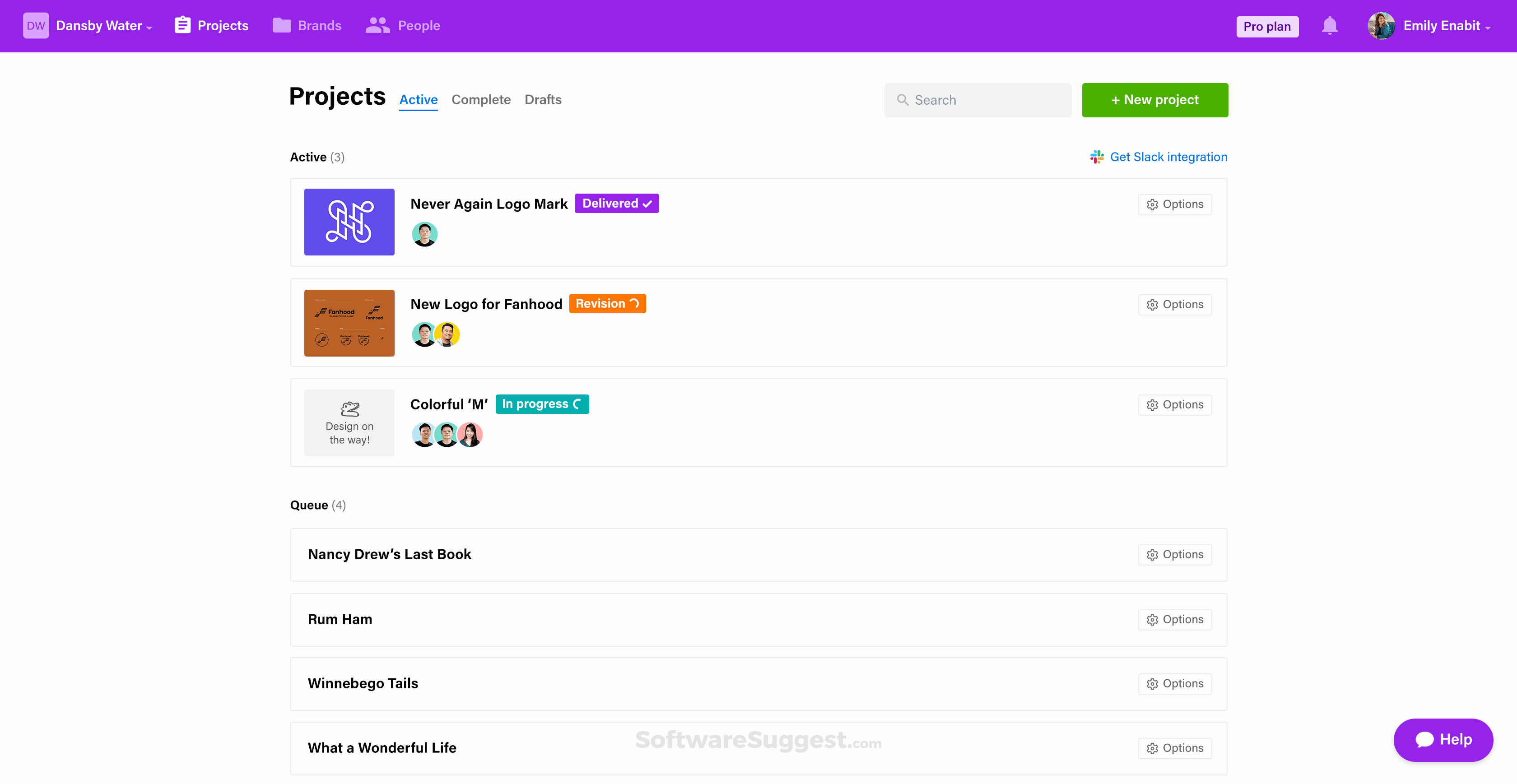The width and height of the screenshot is (1517, 784).
Task: Click the Delivered status badge
Action: click(x=617, y=203)
